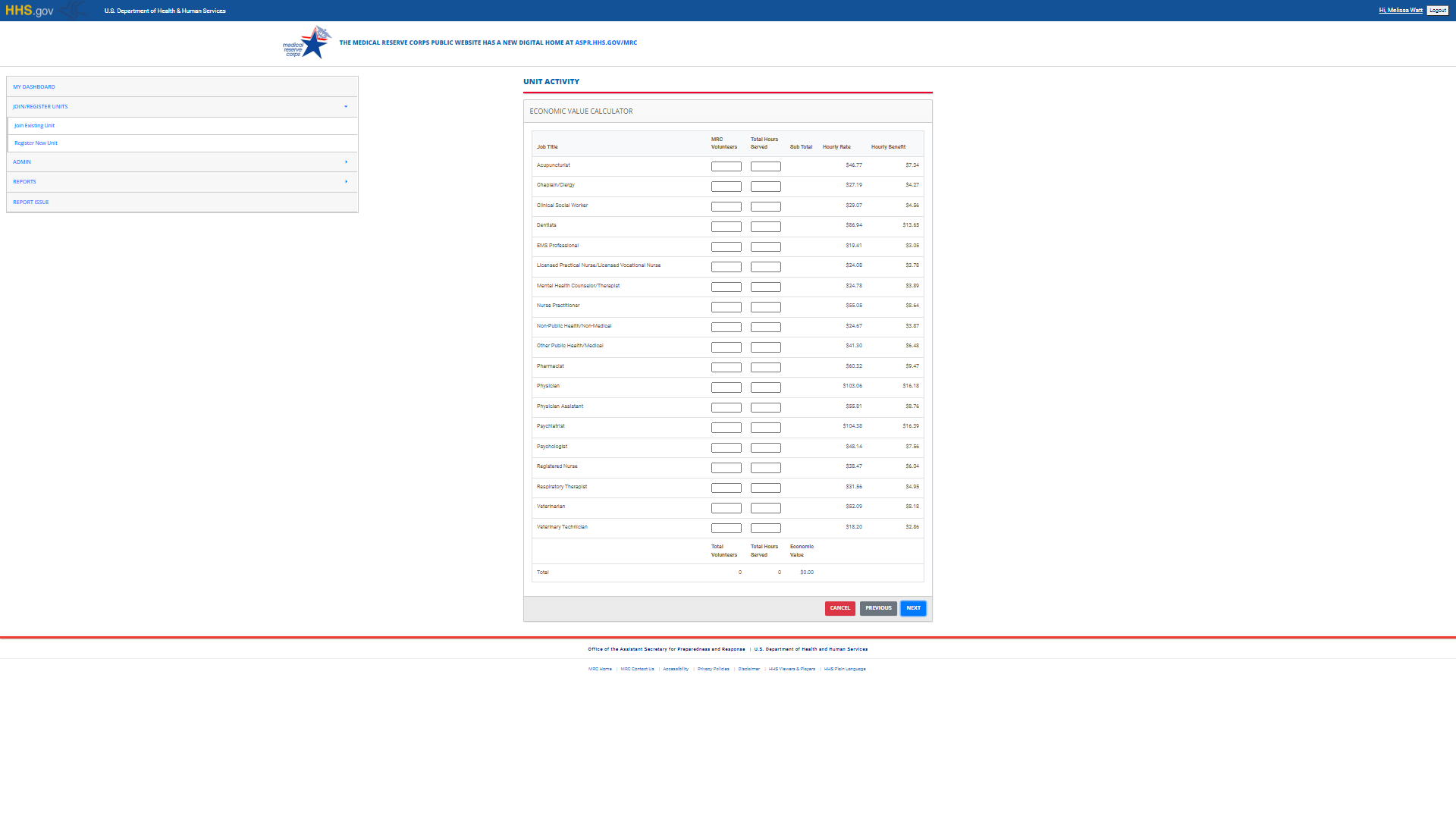The height and width of the screenshot is (819, 1456).
Task: Click the Logout button
Action: pos(1437,11)
